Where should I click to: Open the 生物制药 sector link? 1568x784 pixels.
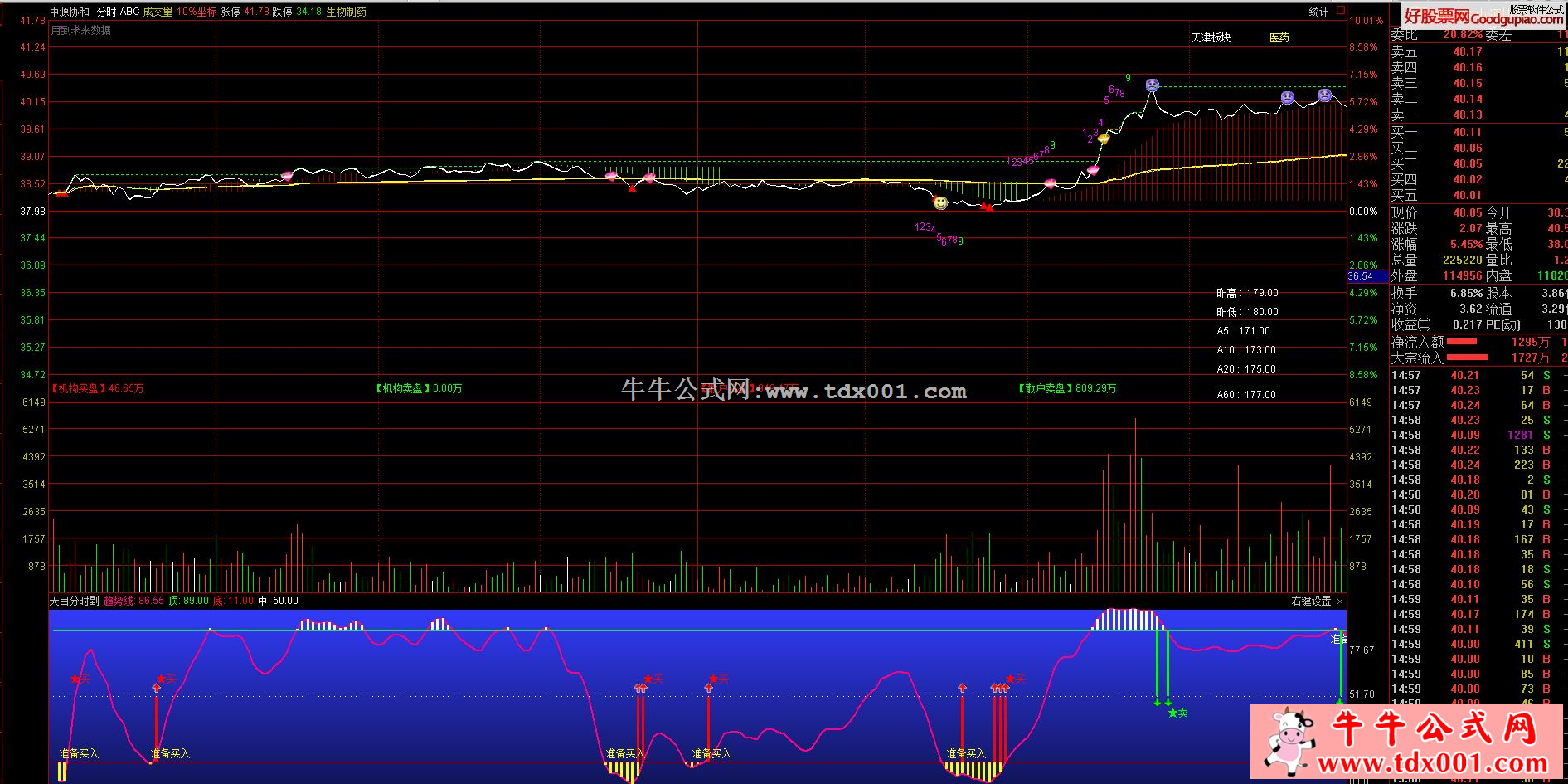coord(347,12)
